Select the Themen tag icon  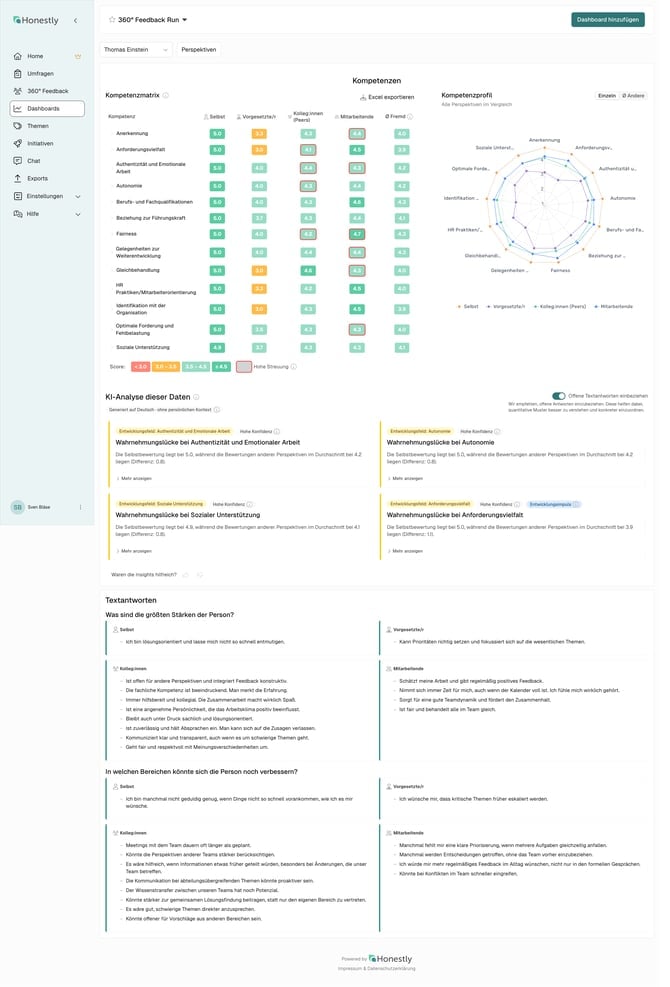click(18, 127)
